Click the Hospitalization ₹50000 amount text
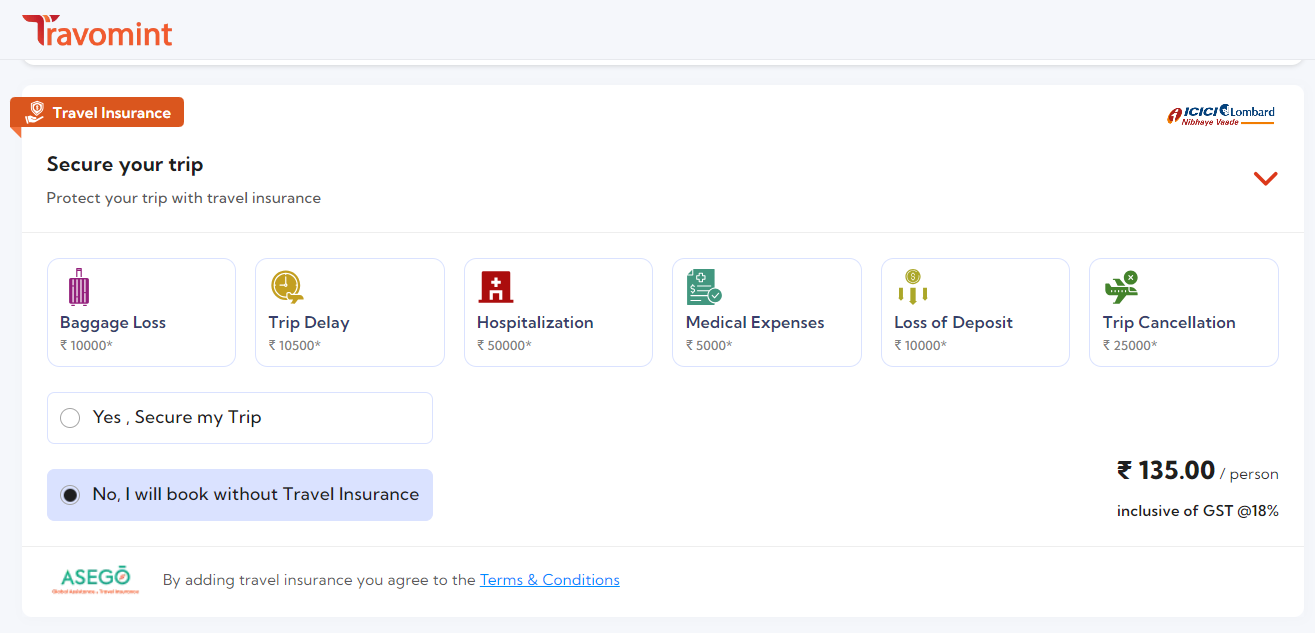Viewport: 1315px width, 633px height. point(504,345)
